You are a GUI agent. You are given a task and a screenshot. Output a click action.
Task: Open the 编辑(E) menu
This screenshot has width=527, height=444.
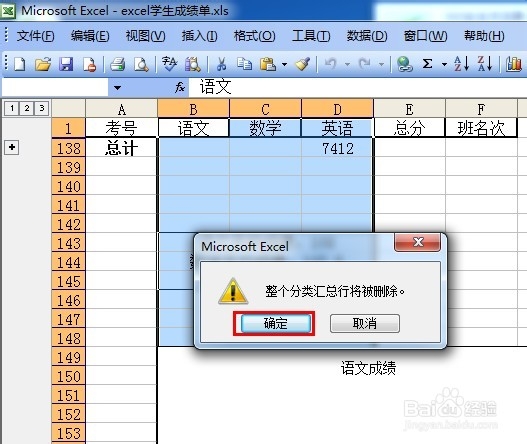[90, 36]
